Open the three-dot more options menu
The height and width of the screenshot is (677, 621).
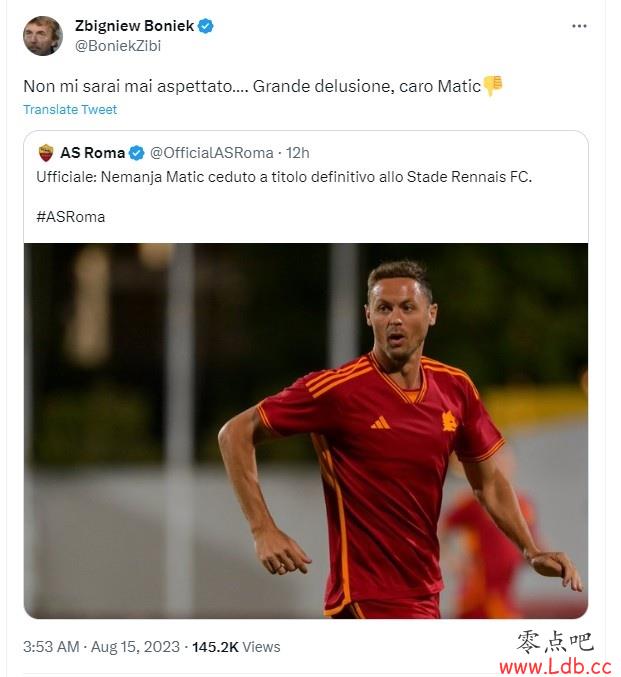click(x=579, y=26)
